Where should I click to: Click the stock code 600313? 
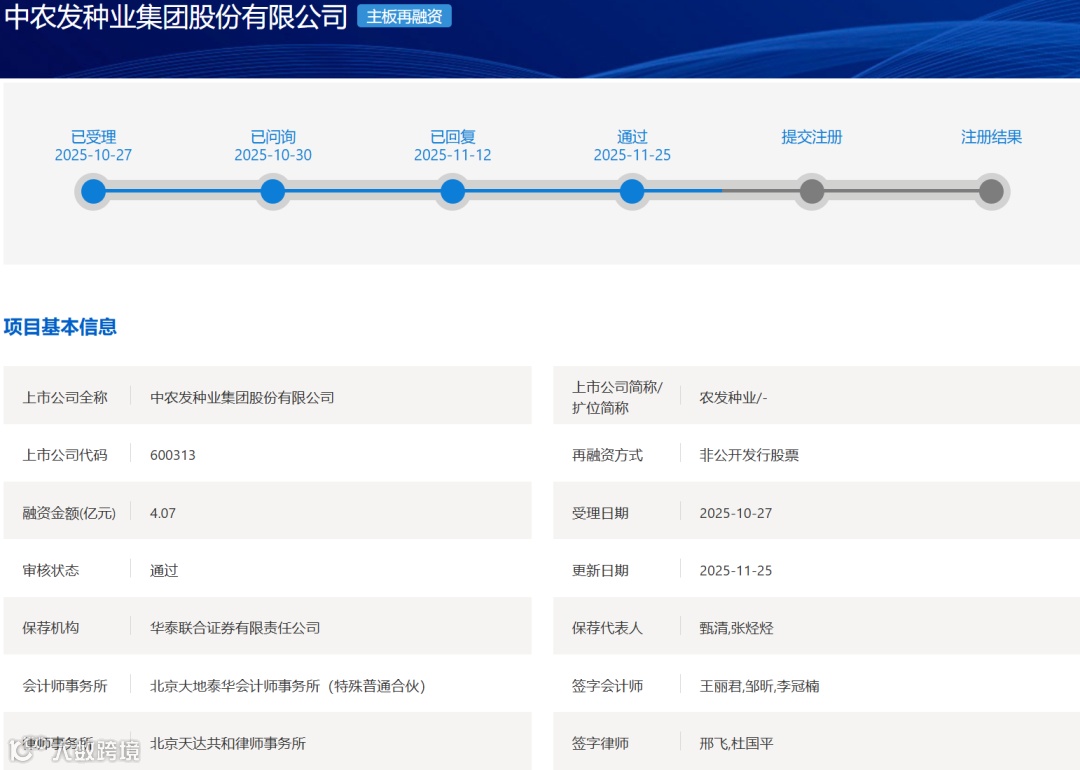point(173,455)
